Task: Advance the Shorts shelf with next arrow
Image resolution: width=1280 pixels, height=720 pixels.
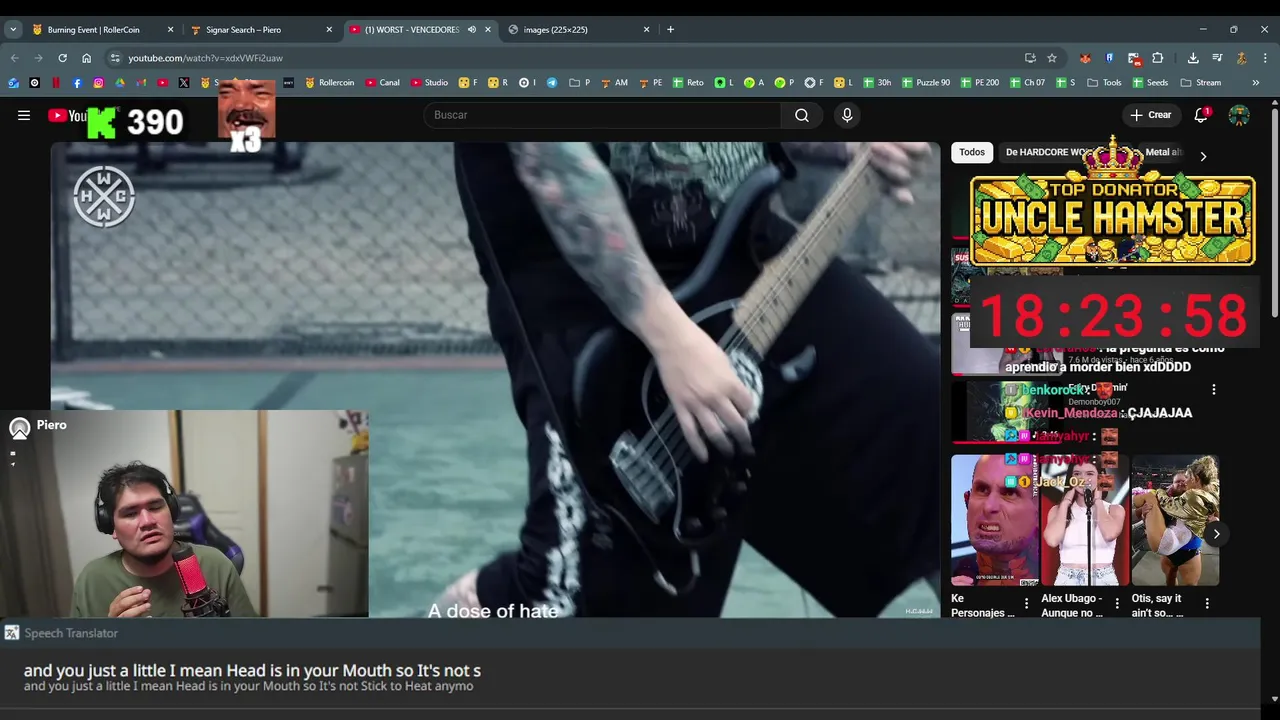Action: [x=1216, y=534]
